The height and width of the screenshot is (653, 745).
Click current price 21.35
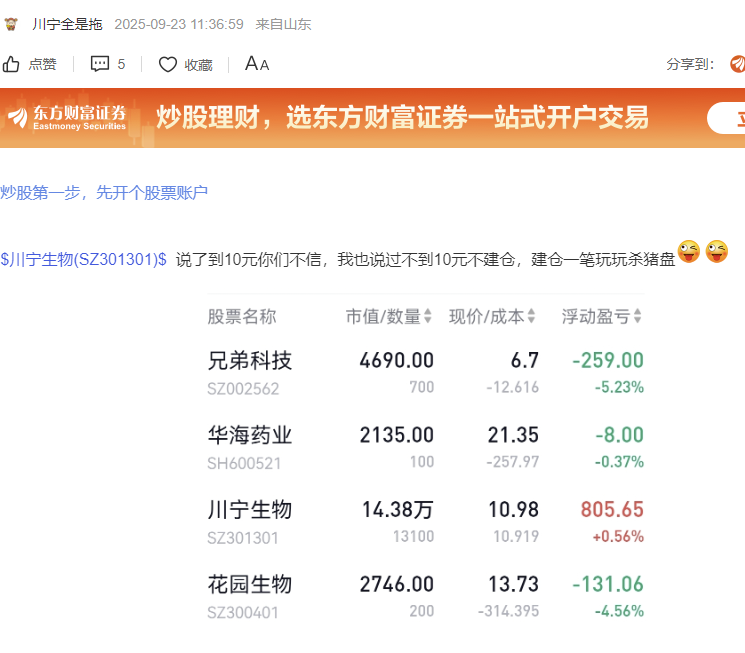[514, 435]
